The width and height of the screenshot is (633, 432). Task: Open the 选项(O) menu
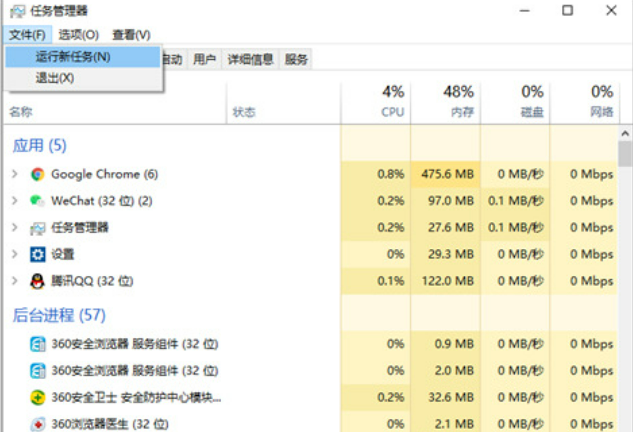tap(78, 35)
